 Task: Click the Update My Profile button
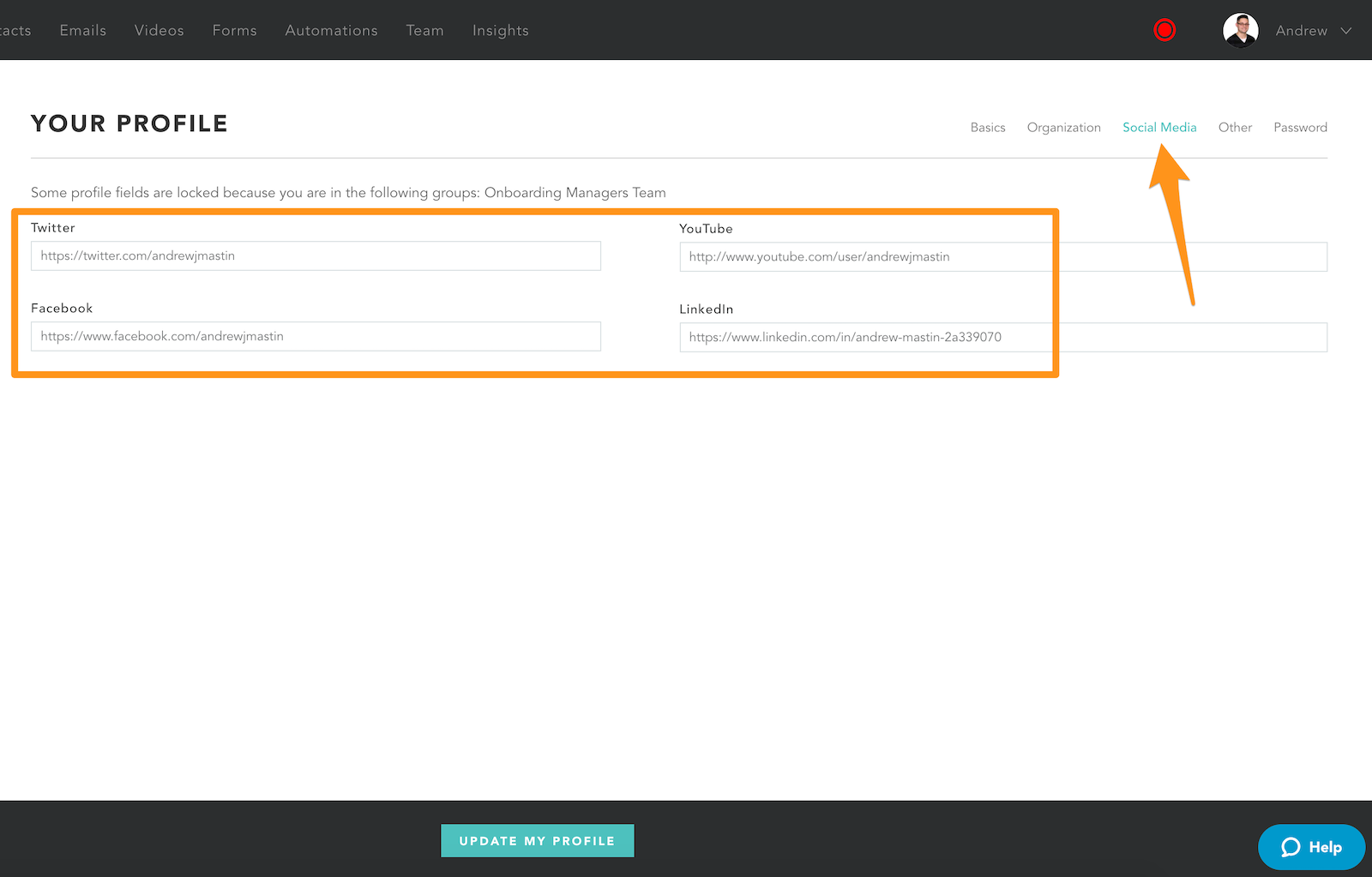(x=538, y=841)
